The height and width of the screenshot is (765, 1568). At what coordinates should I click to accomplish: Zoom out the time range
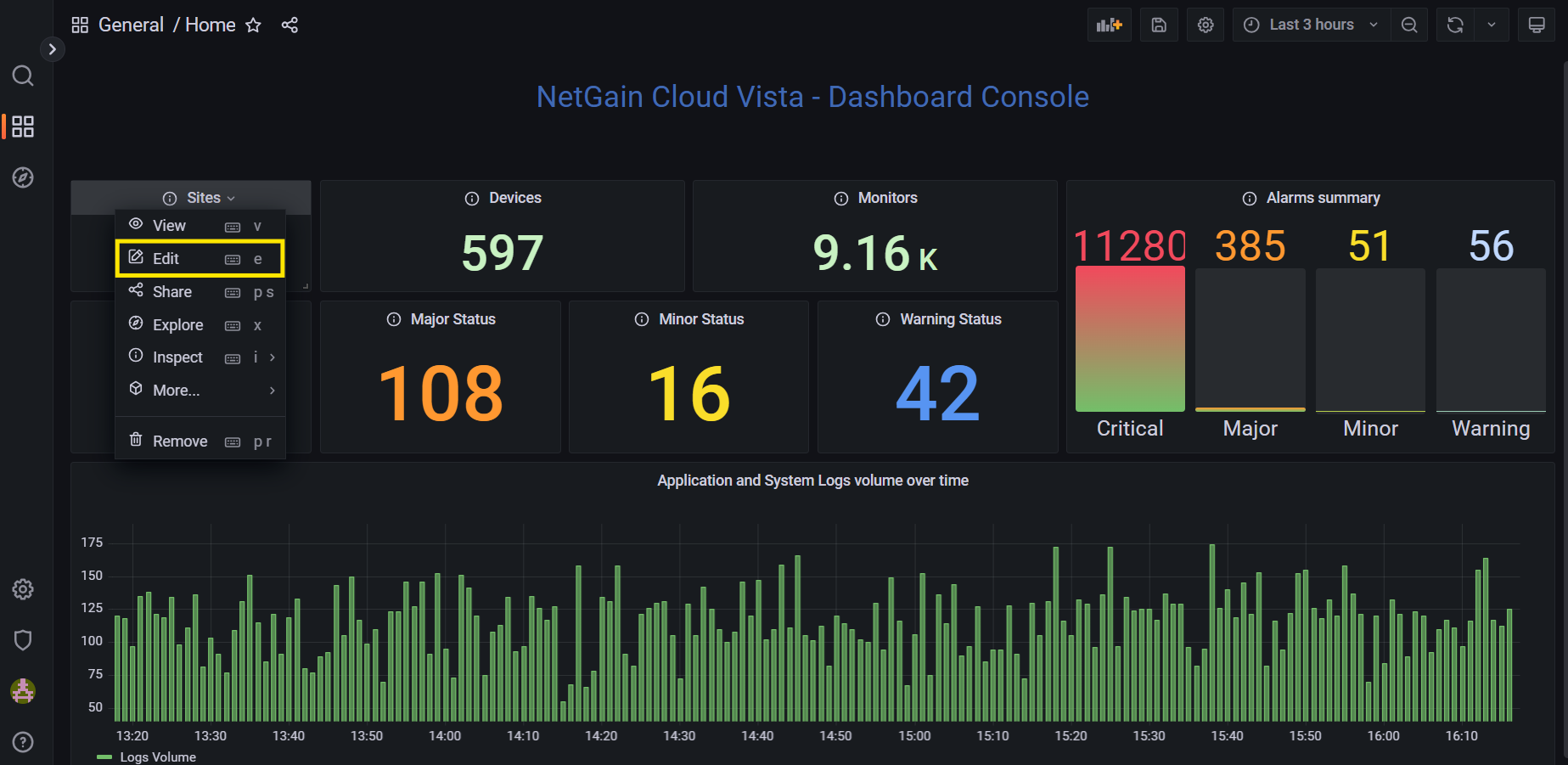(1409, 25)
